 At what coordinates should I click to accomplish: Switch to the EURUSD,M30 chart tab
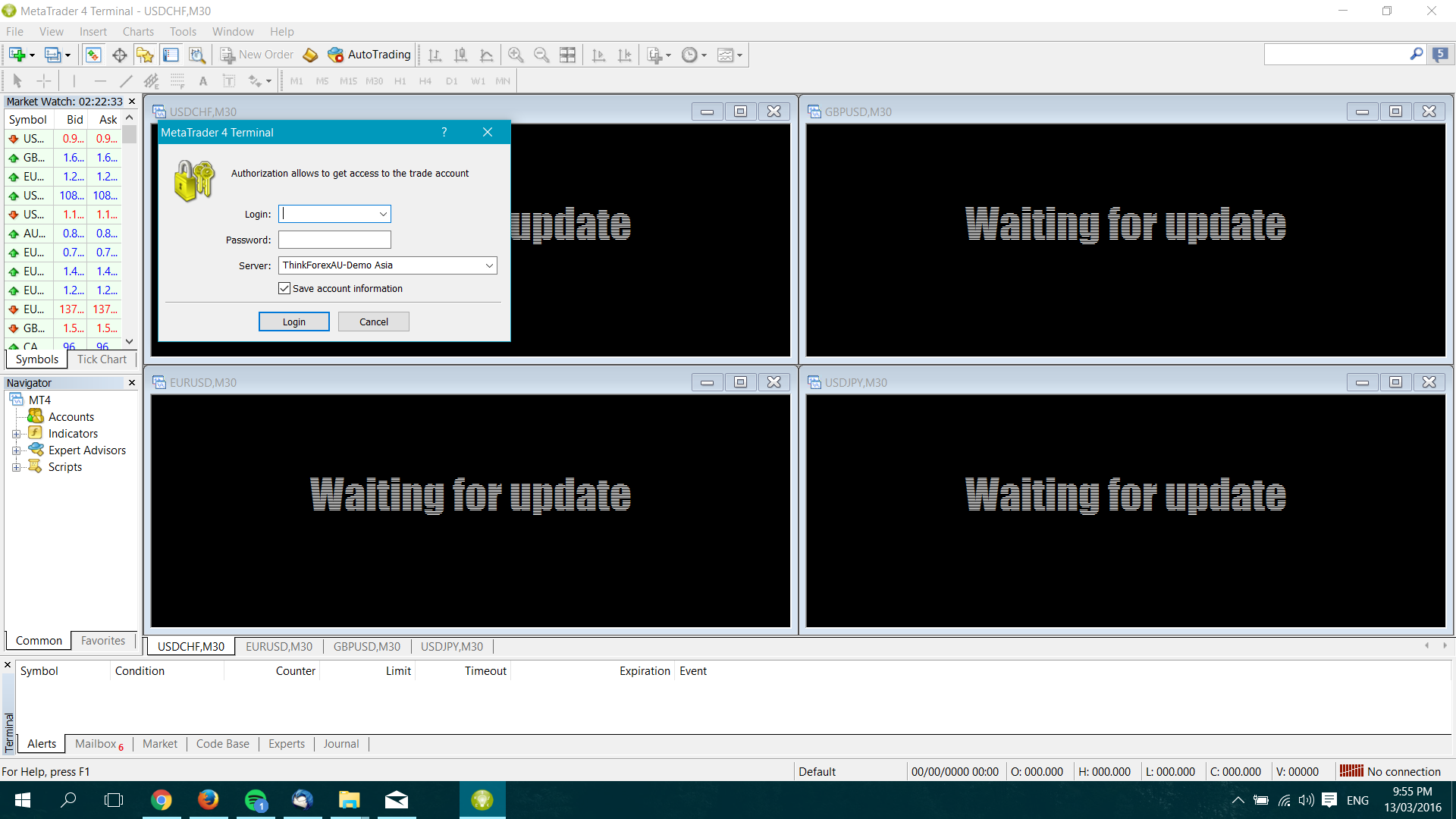[279, 647]
